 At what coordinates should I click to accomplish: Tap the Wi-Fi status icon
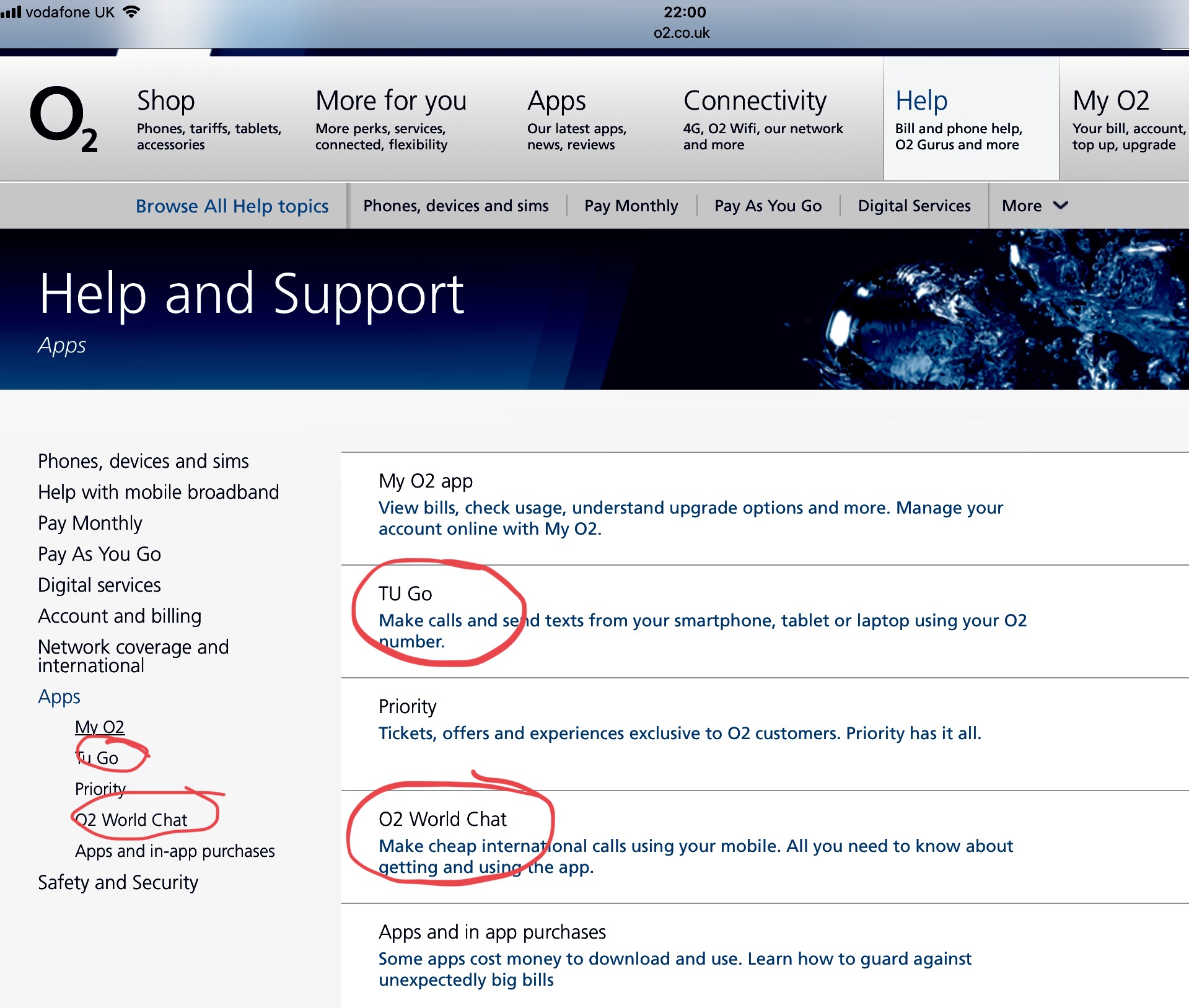point(131,12)
